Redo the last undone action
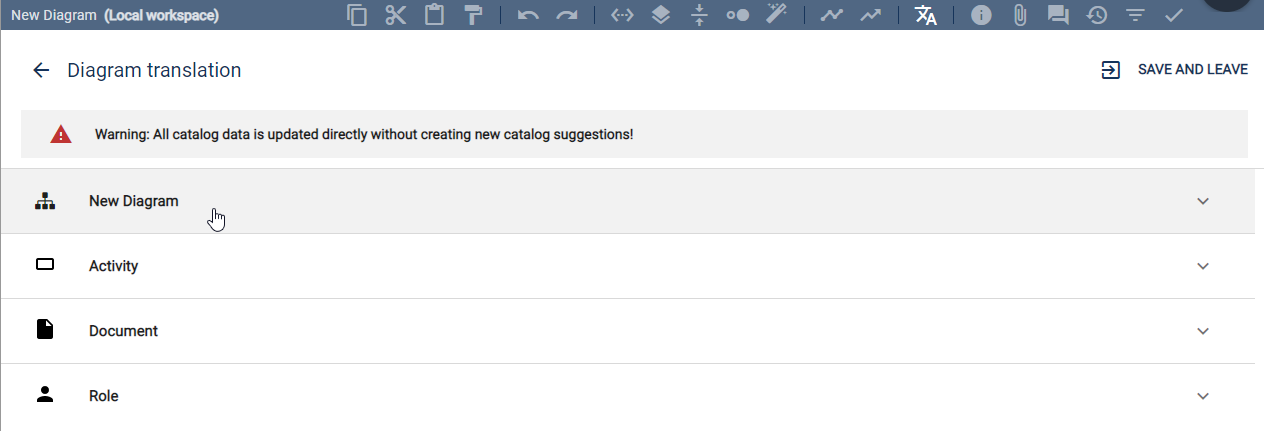 [567, 16]
